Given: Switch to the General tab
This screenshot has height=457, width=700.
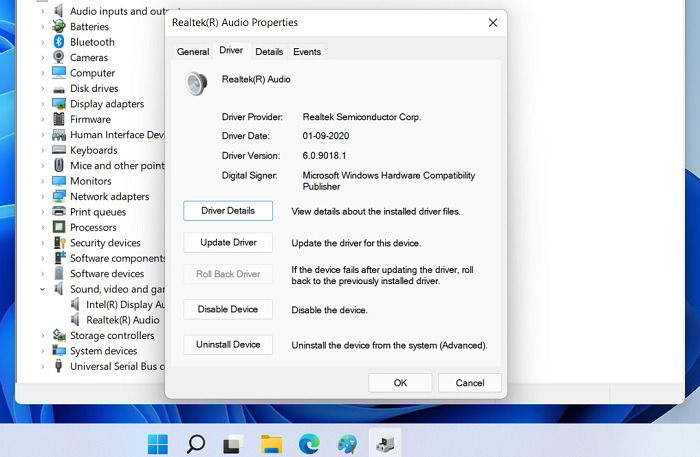Looking at the screenshot, I should 193,52.
